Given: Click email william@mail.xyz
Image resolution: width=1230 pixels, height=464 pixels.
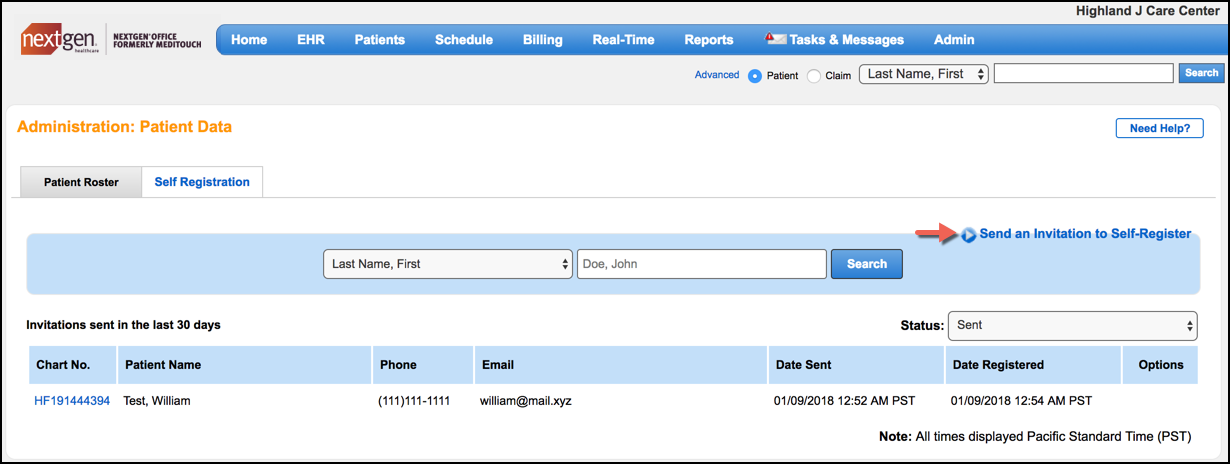Looking at the screenshot, I should pos(525,401).
